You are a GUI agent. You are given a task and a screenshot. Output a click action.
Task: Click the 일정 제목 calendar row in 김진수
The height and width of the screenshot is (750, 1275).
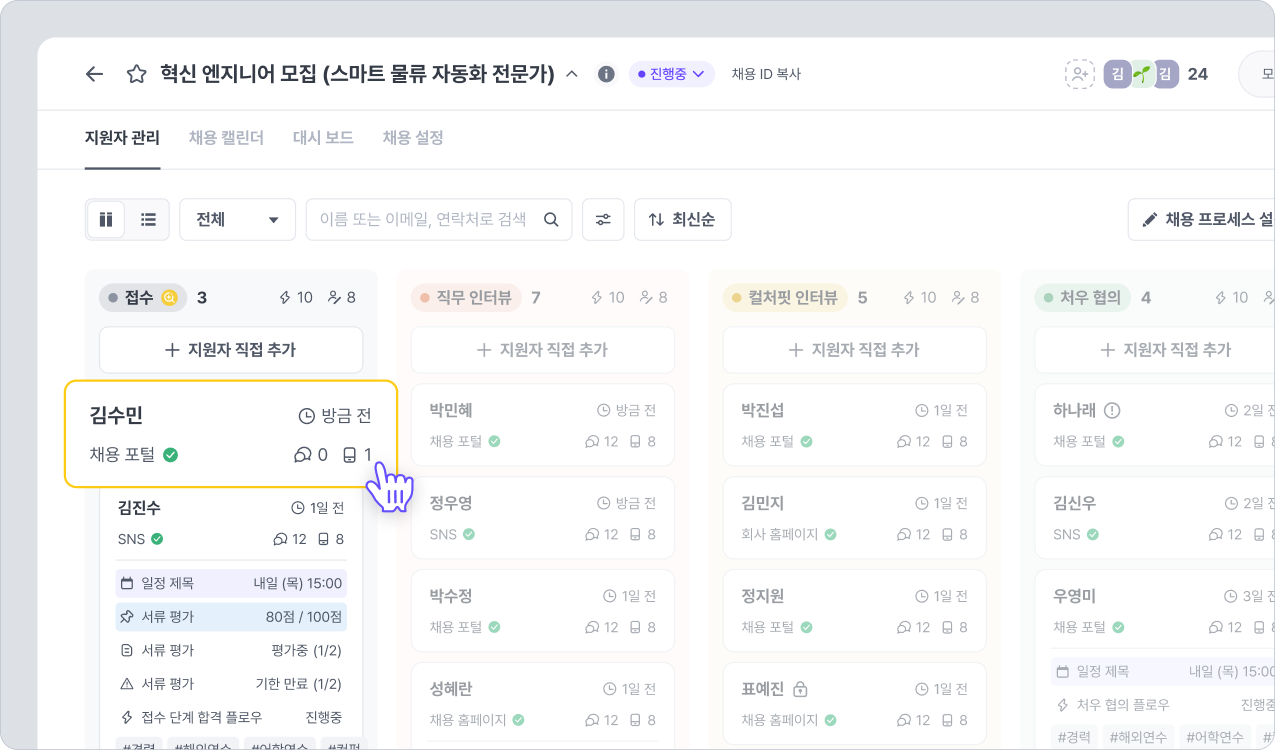231,583
